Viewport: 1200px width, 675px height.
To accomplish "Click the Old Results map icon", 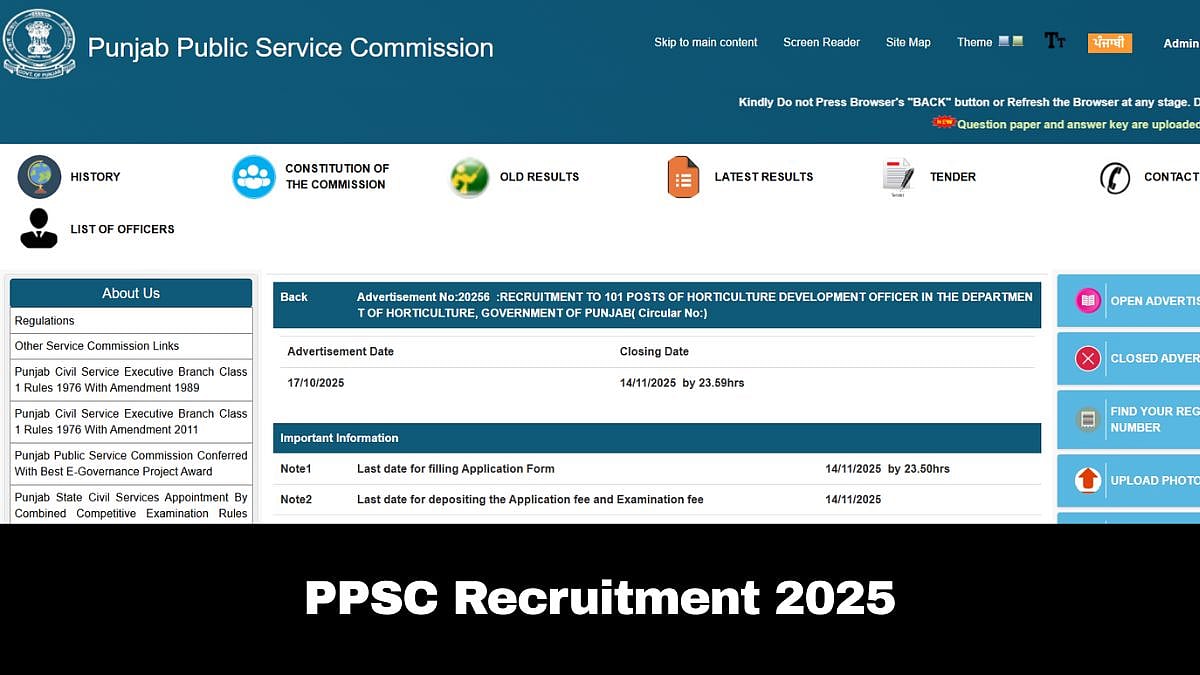I will pyautogui.click(x=469, y=175).
